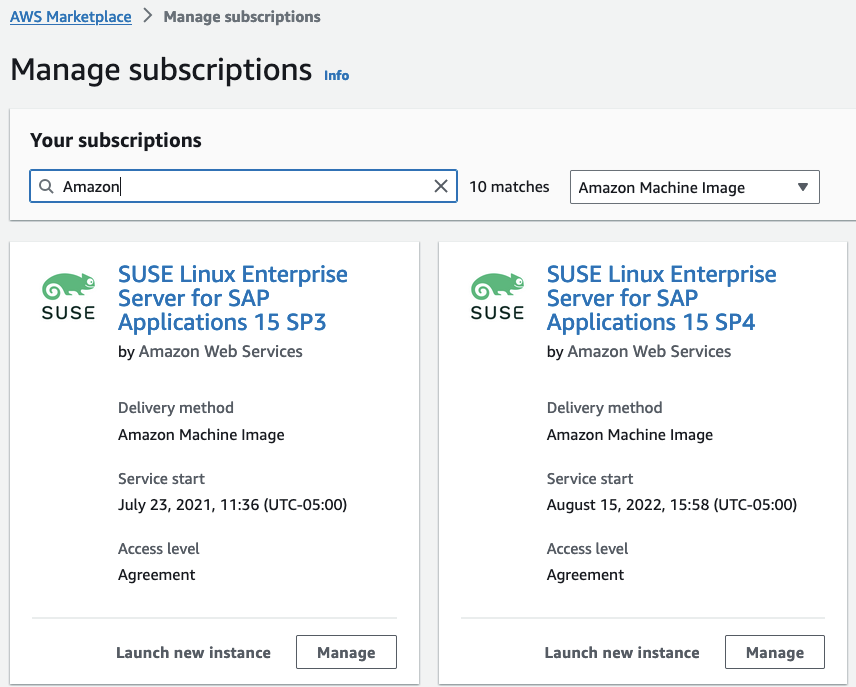Viewport: 856px width, 687px height.
Task: Open SUSE Linux Enterprise Server SP3 title
Action: (232, 298)
